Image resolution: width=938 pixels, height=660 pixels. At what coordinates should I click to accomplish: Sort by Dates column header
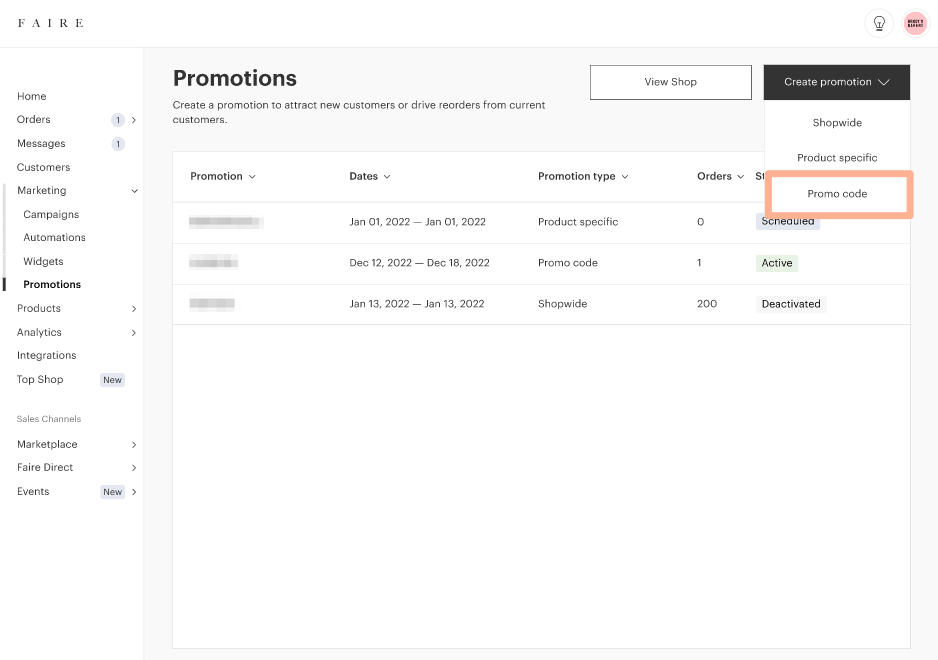coord(369,176)
